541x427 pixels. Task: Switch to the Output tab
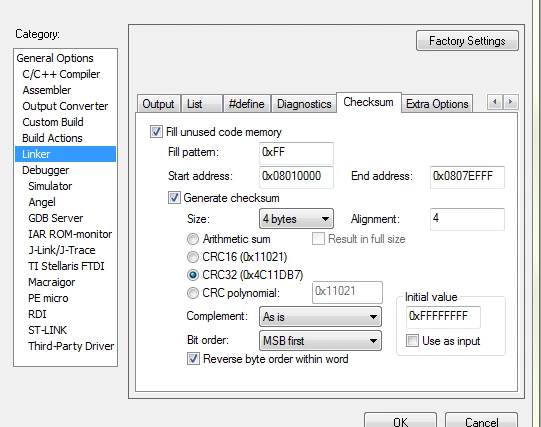click(159, 104)
